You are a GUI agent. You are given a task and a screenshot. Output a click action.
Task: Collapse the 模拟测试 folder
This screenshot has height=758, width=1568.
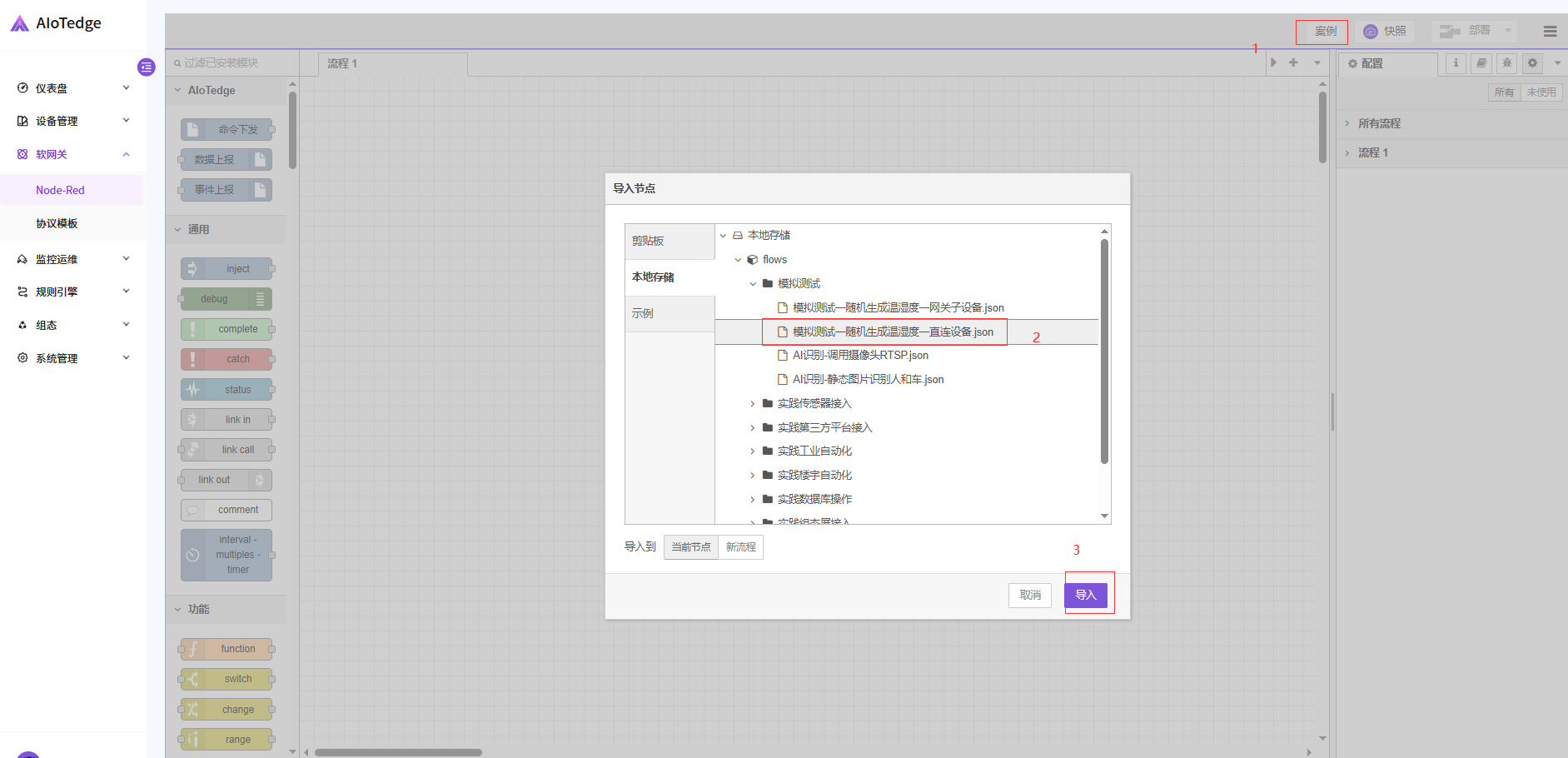(753, 284)
